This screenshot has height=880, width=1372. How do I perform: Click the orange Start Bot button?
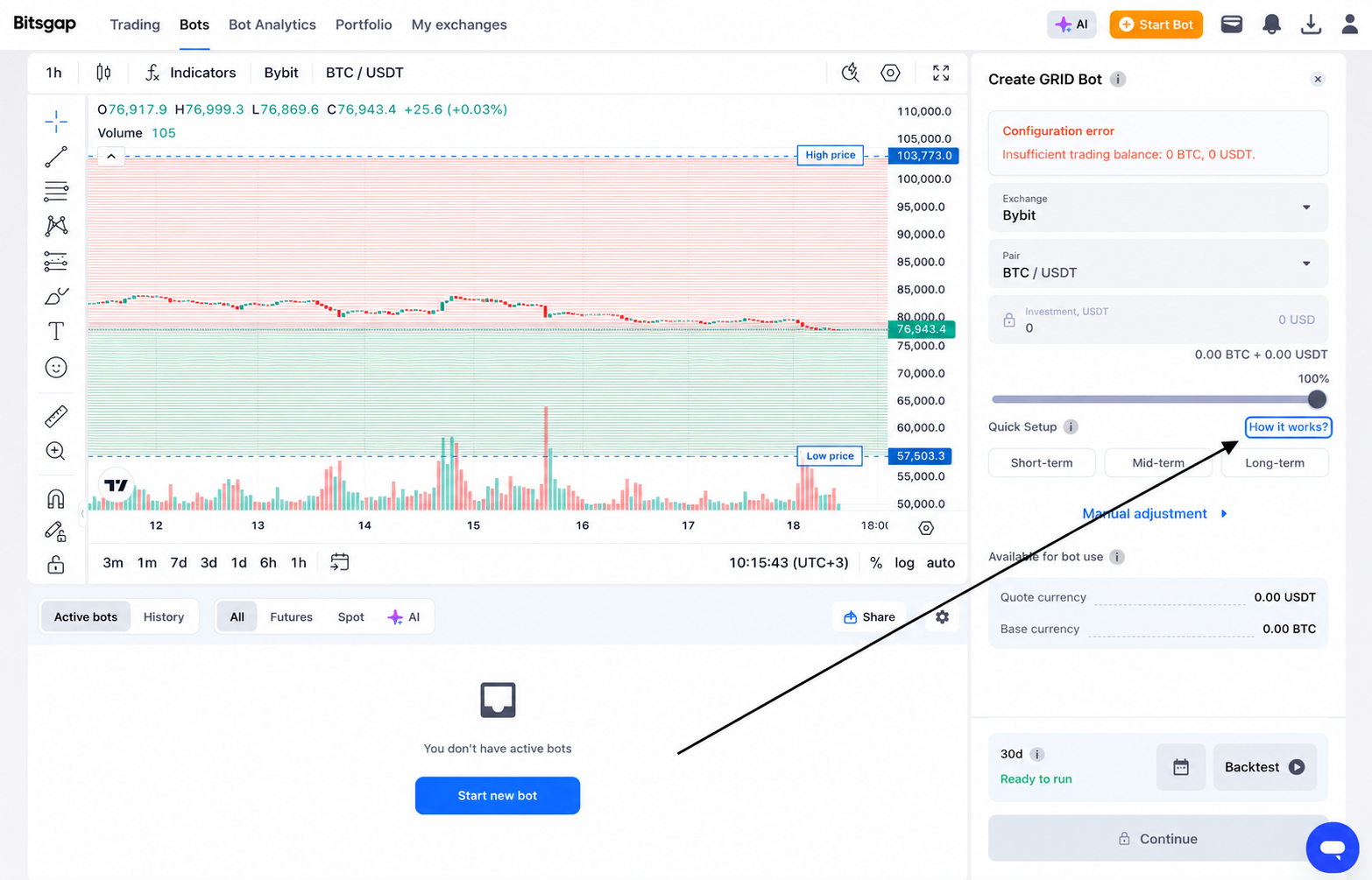point(1156,25)
